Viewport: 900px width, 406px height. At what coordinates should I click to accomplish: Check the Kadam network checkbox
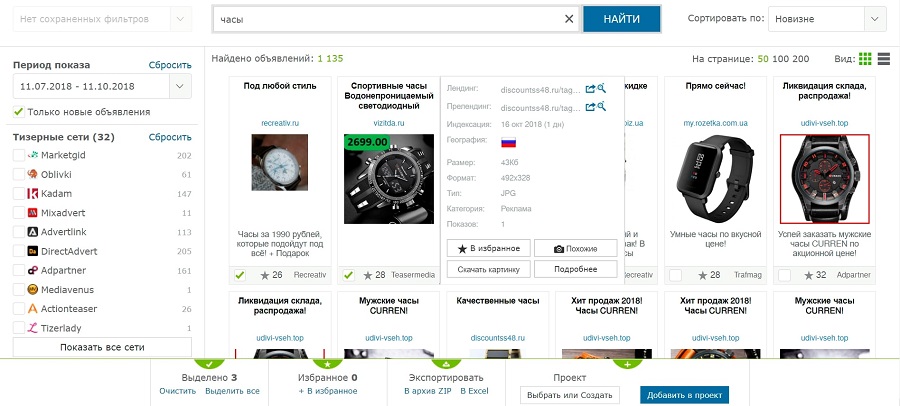[x=19, y=194]
